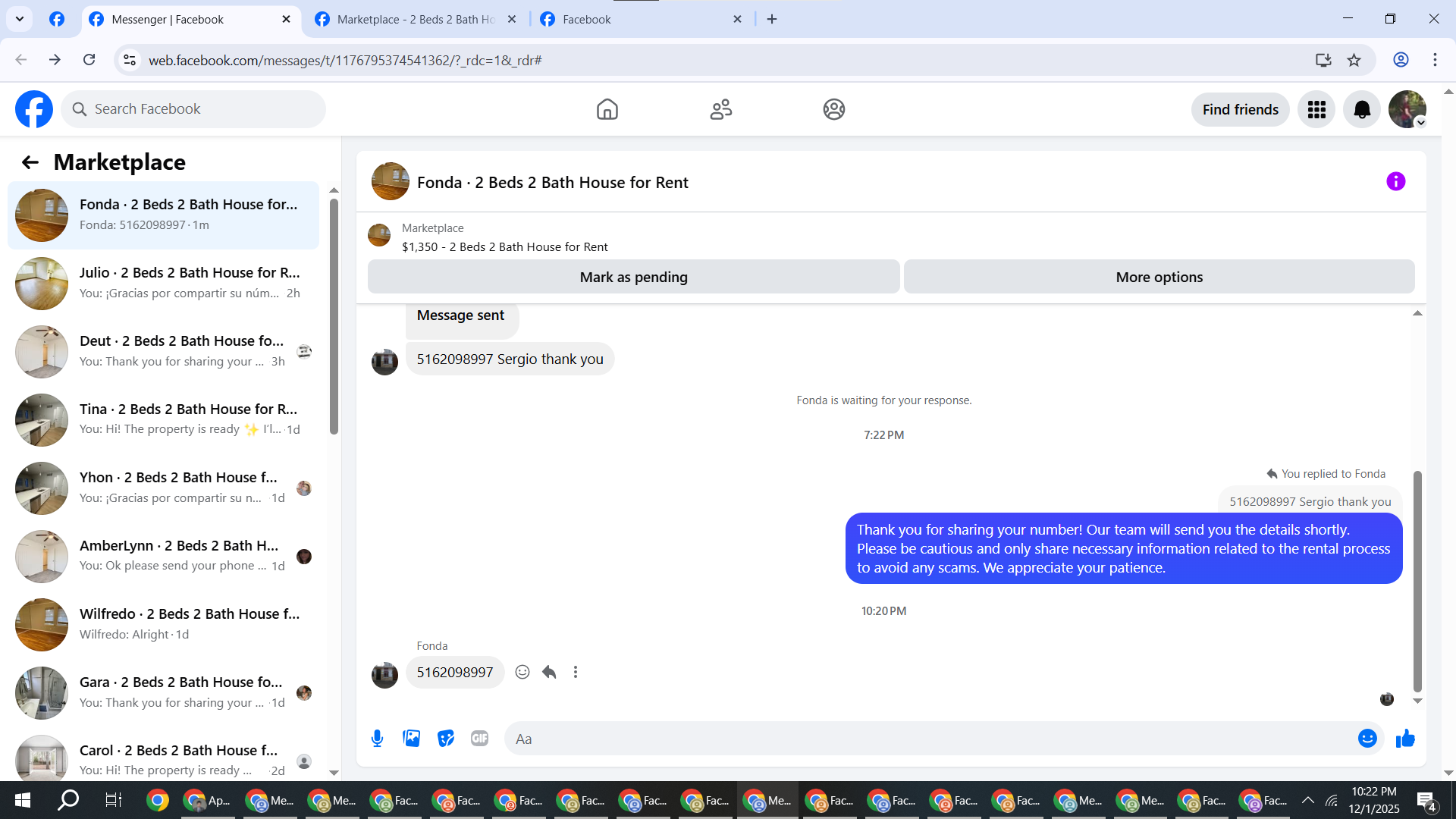
Task: Choose a sticker icon
Action: (446, 739)
